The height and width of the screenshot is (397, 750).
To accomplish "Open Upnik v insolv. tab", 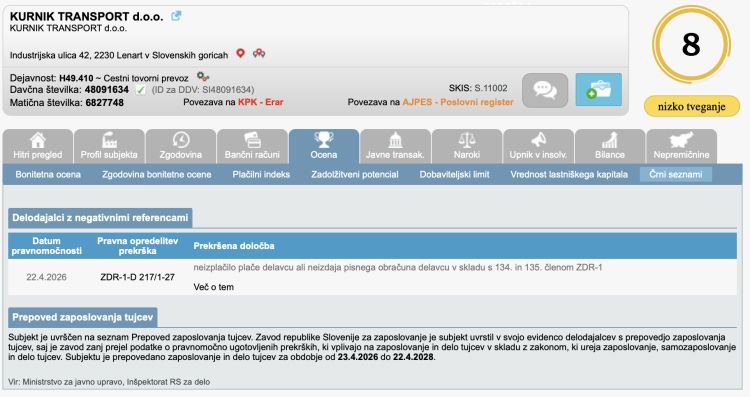I will pyautogui.click(x=538, y=146).
